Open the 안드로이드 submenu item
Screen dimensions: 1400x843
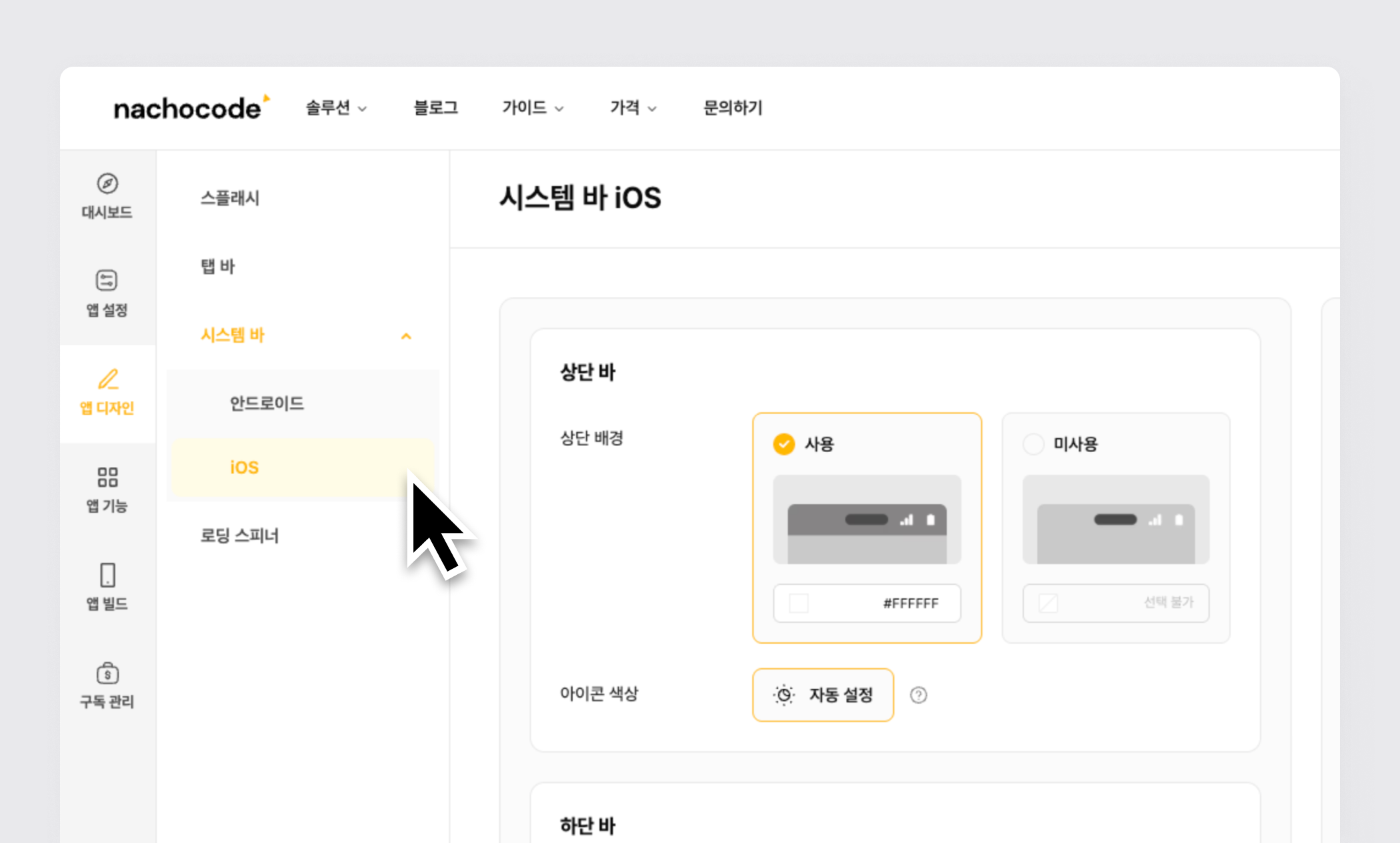tap(267, 403)
